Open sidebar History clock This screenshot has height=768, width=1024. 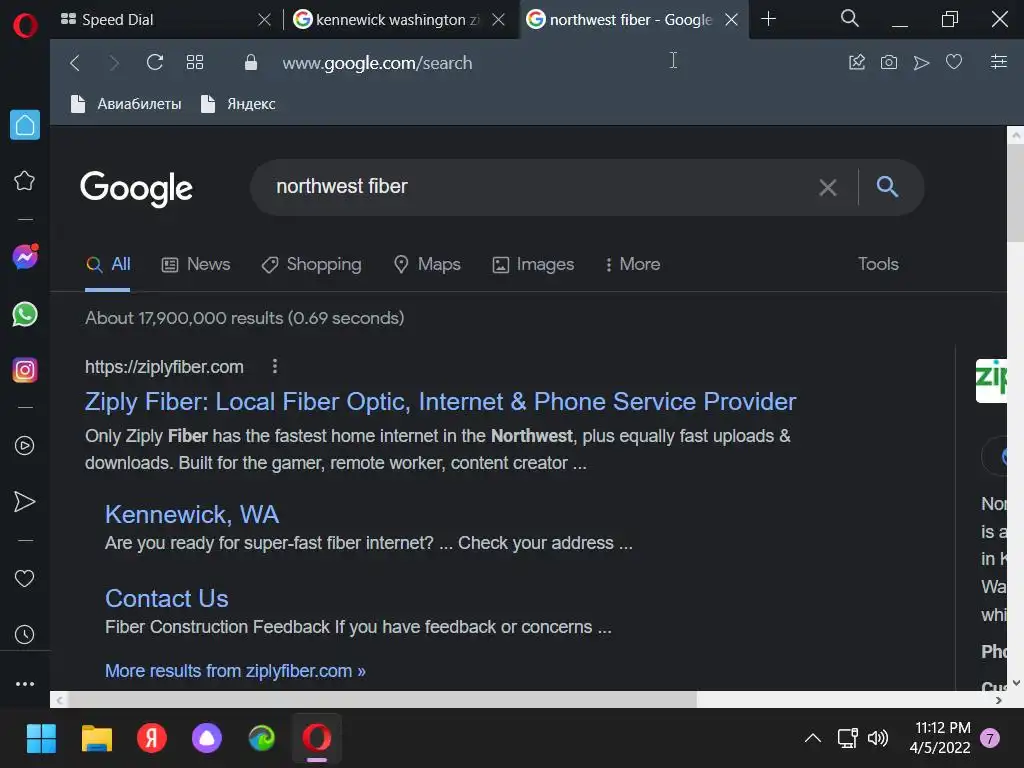pyautogui.click(x=25, y=634)
